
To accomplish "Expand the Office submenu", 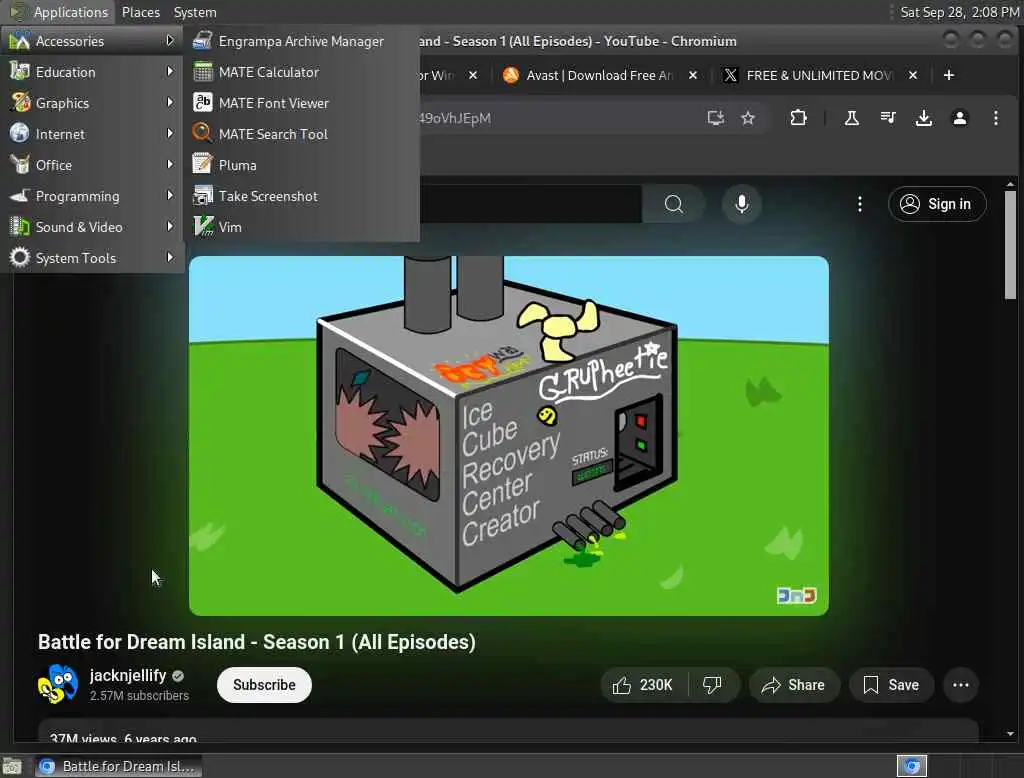I will click(91, 165).
